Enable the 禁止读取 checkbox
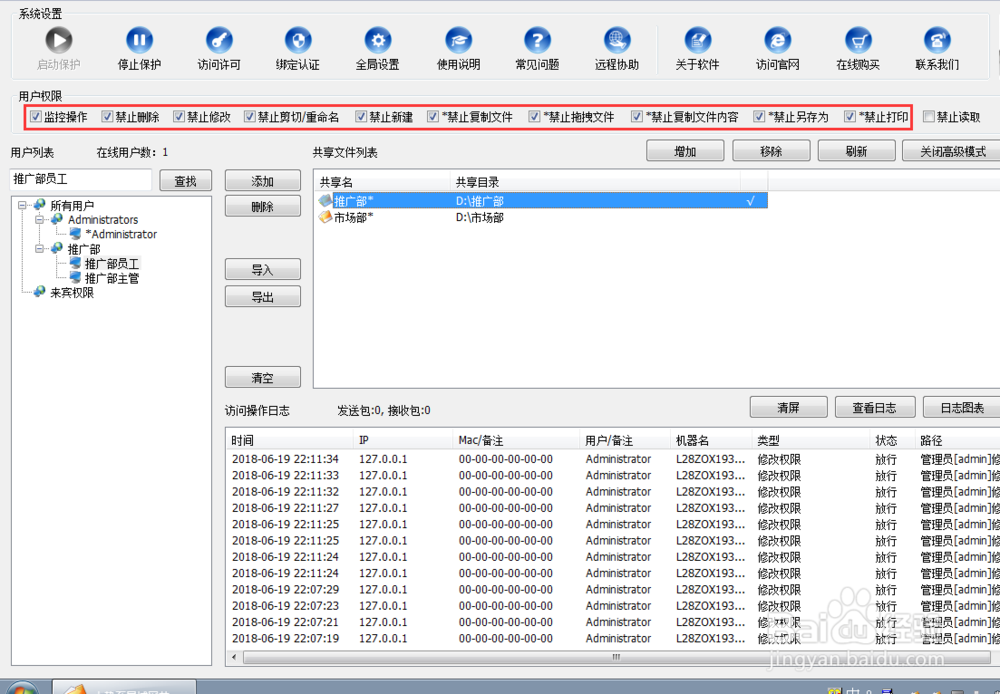 click(x=929, y=117)
